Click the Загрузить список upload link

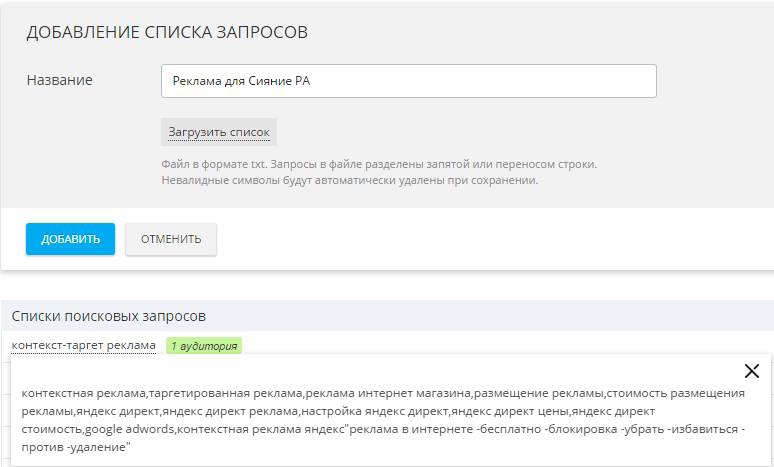219,132
